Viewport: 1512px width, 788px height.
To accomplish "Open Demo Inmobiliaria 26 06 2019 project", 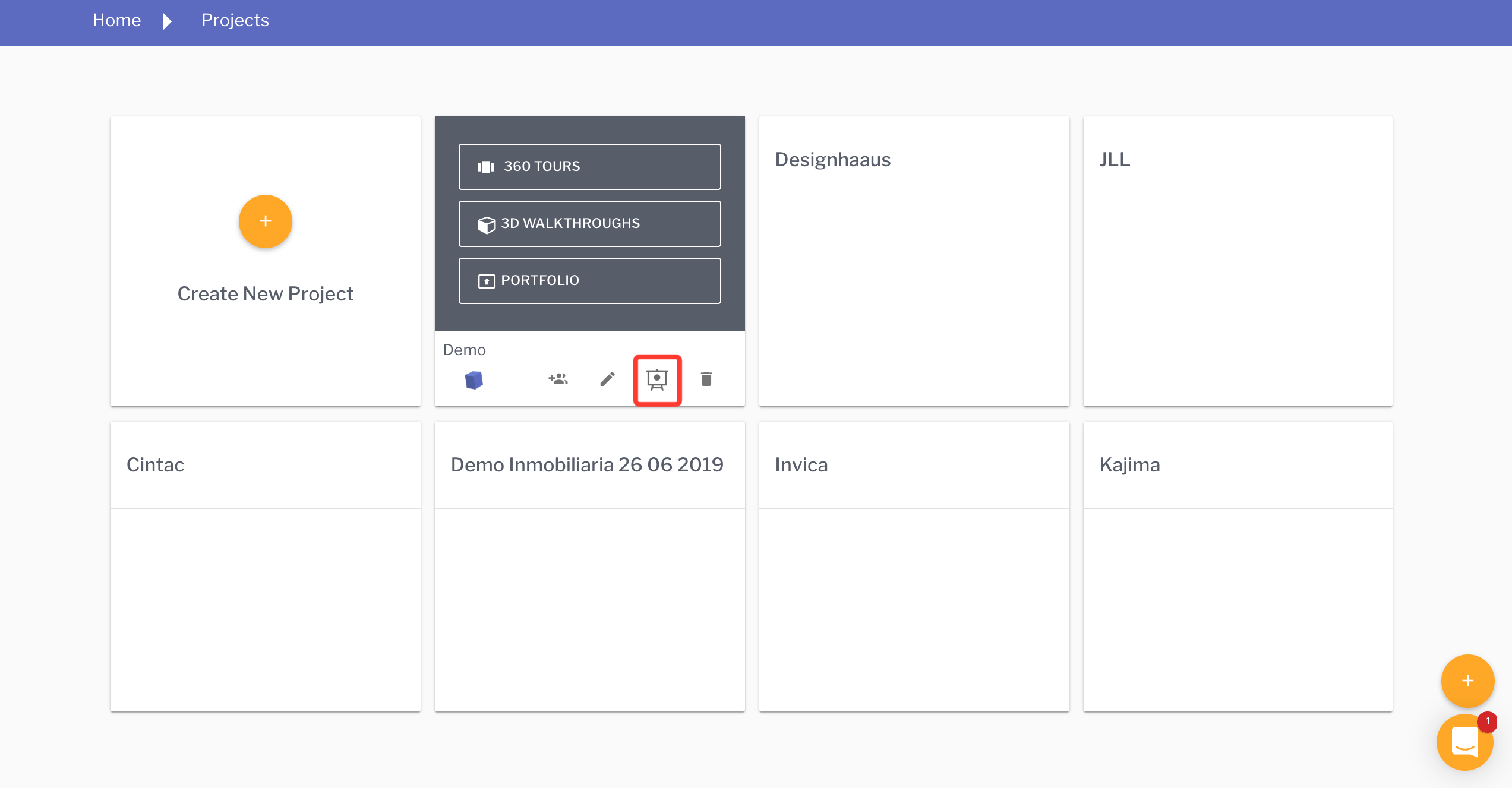I will 589,566.
